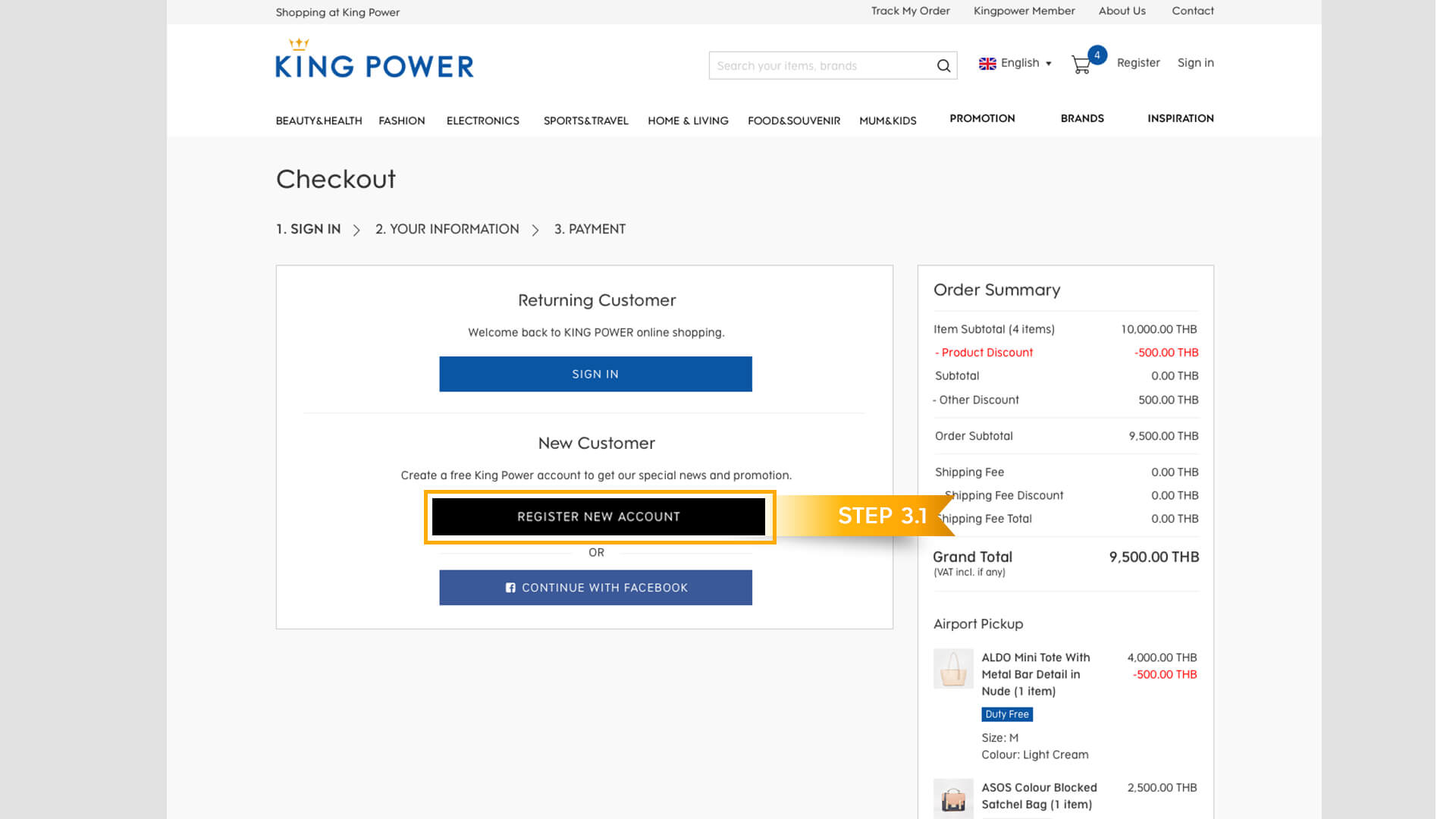The width and height of the screenshot is (1456, 819).
Task: Open the FOOD&SOUVENIR menu
Action: tap(793, 121)
